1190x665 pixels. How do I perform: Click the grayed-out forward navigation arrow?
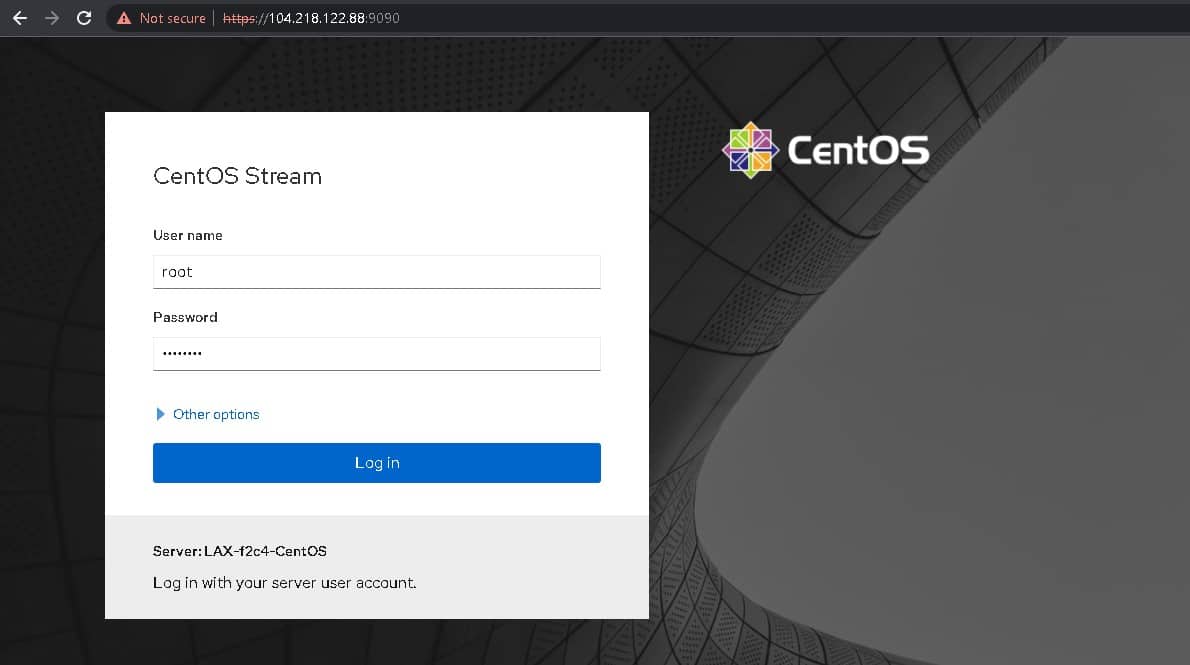(51, 17)
